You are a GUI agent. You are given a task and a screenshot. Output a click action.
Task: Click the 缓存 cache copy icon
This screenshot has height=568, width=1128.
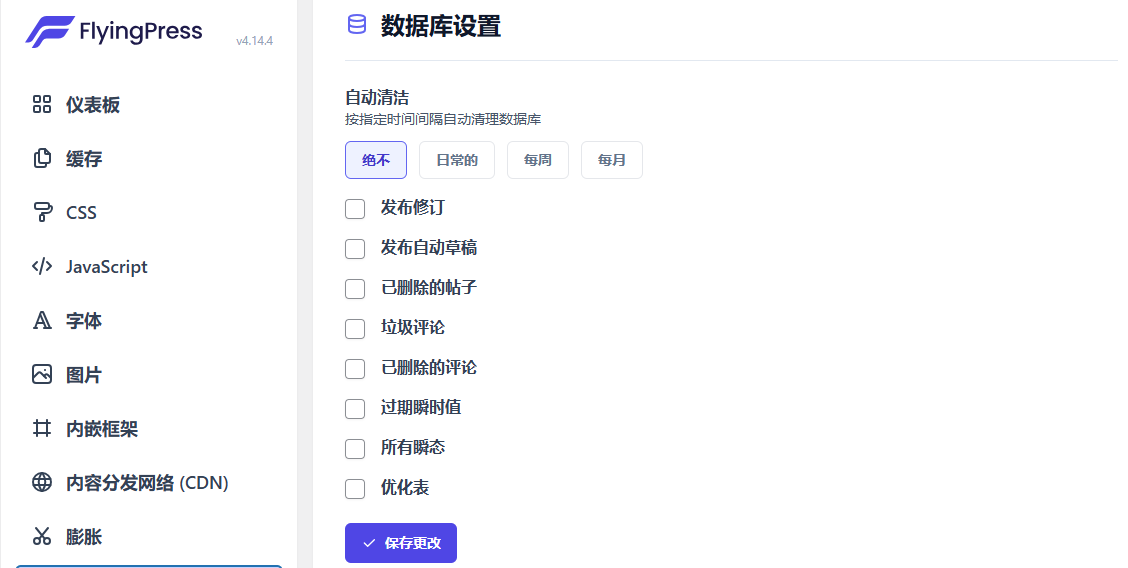click(x=42, y=159)
